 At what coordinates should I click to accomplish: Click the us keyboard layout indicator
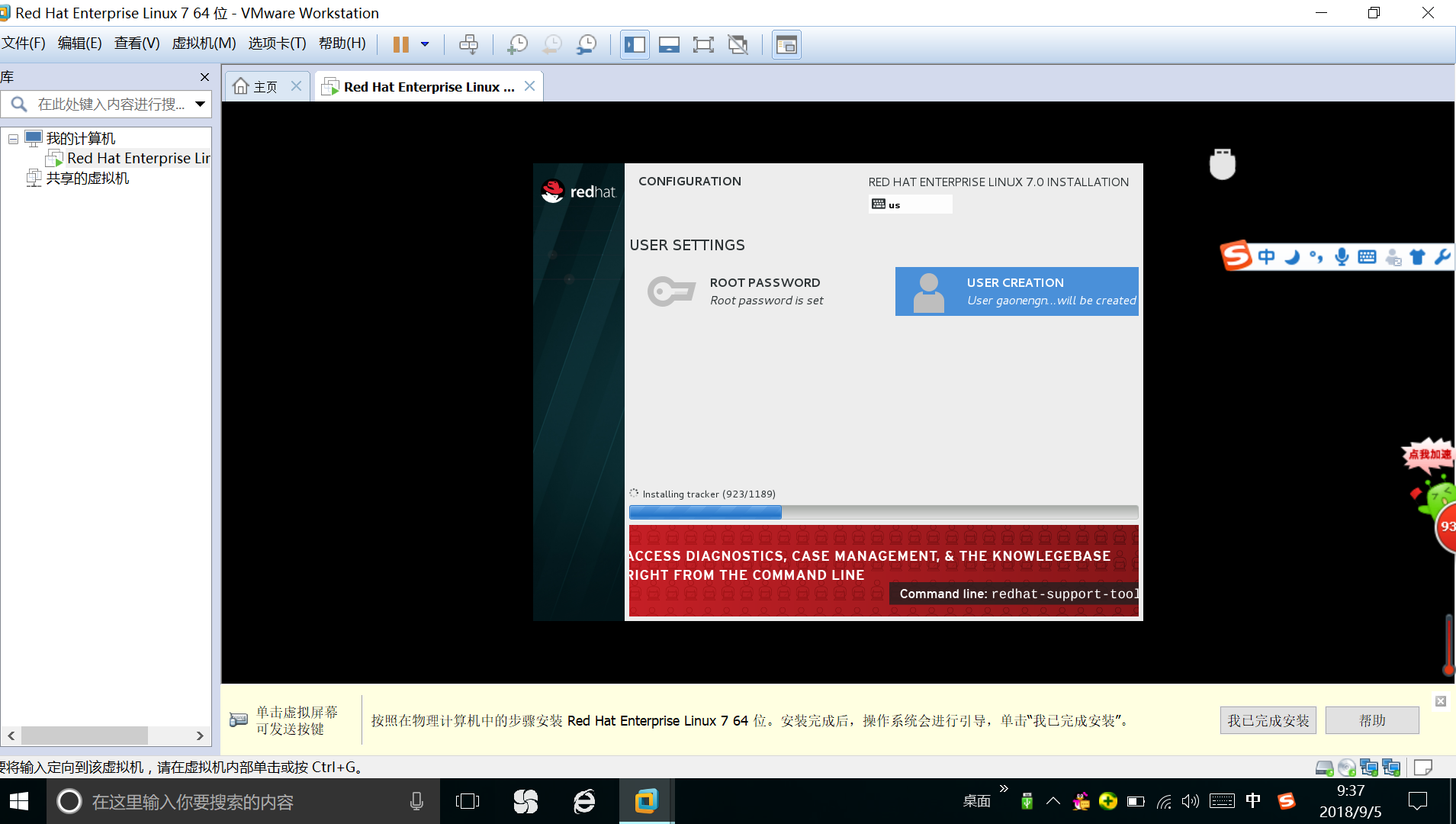point(910,204)
